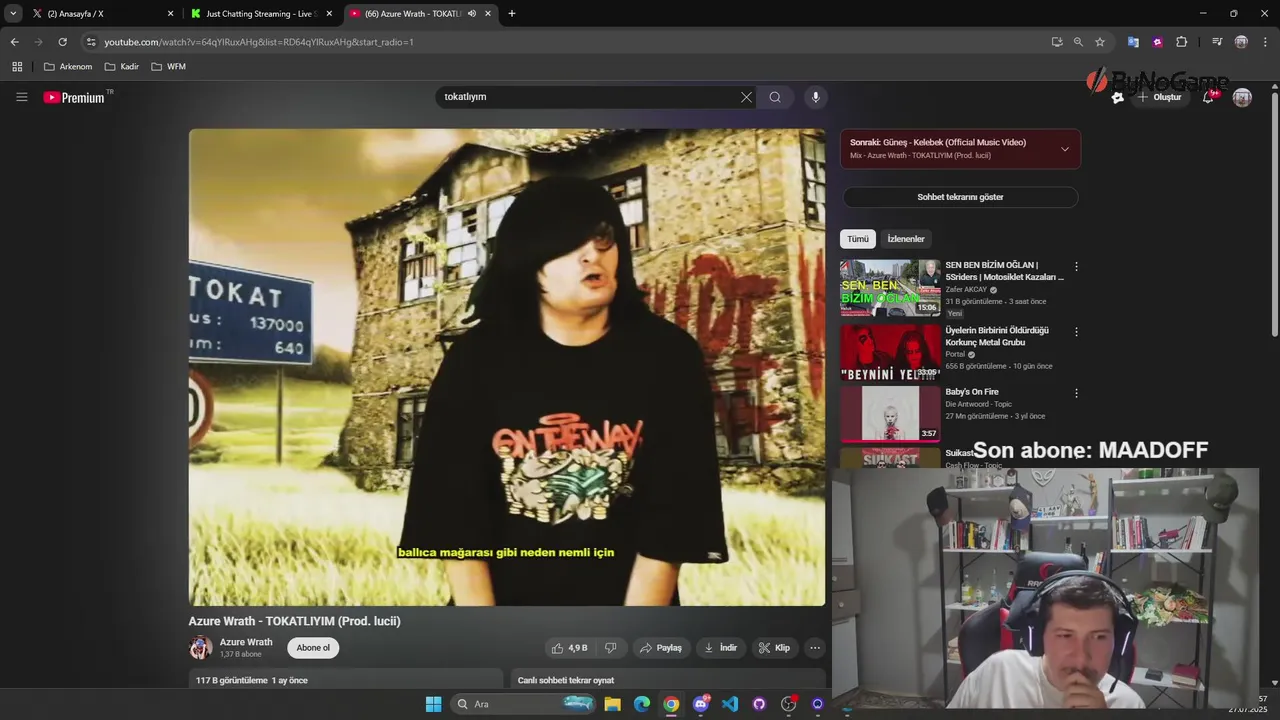
Task: Download the video with İndir
Action: pos(721,648)
